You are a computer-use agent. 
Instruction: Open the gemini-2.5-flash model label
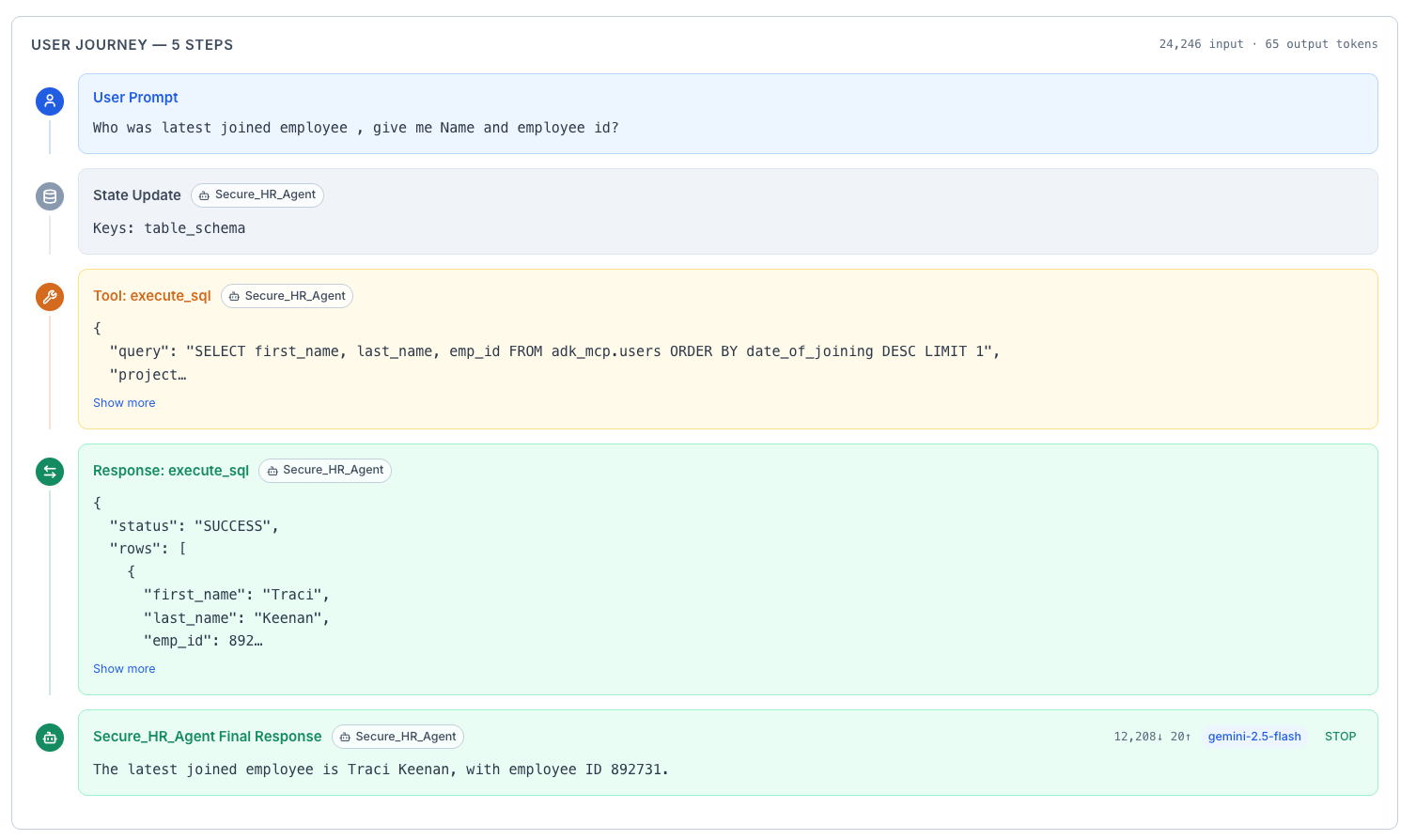pyautogui.click(x=1254, y=737)
